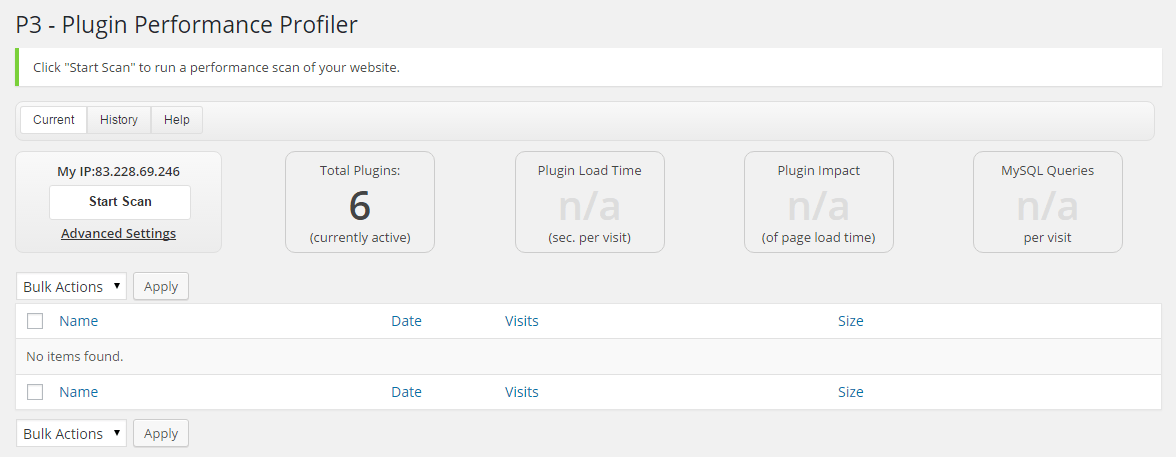The width and height of the screenshot is (1176, 457).
Task: Click the Visits column link in the footer row
Action: (x=522, y=392)
